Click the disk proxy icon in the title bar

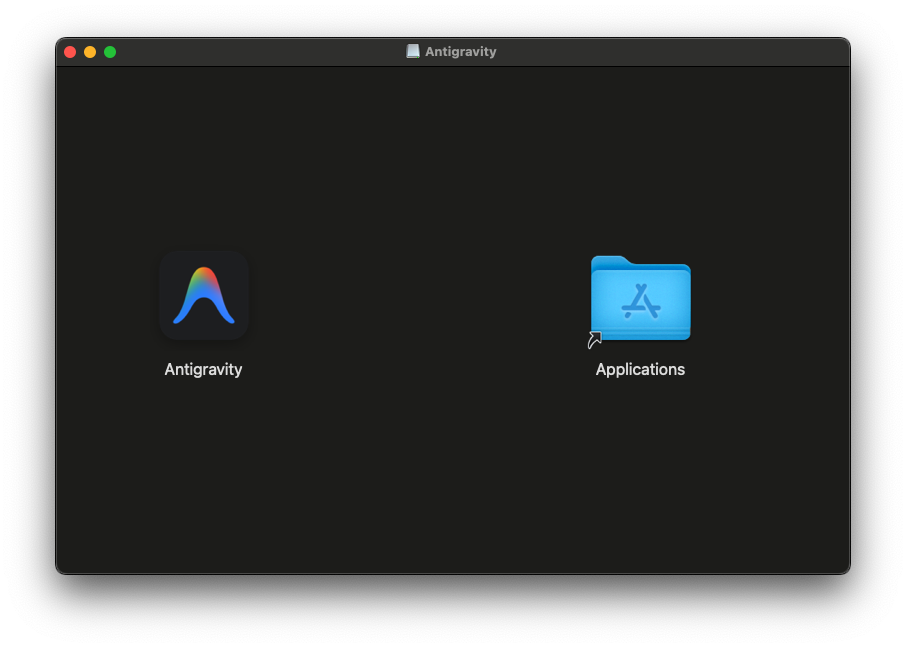[413, 51]
